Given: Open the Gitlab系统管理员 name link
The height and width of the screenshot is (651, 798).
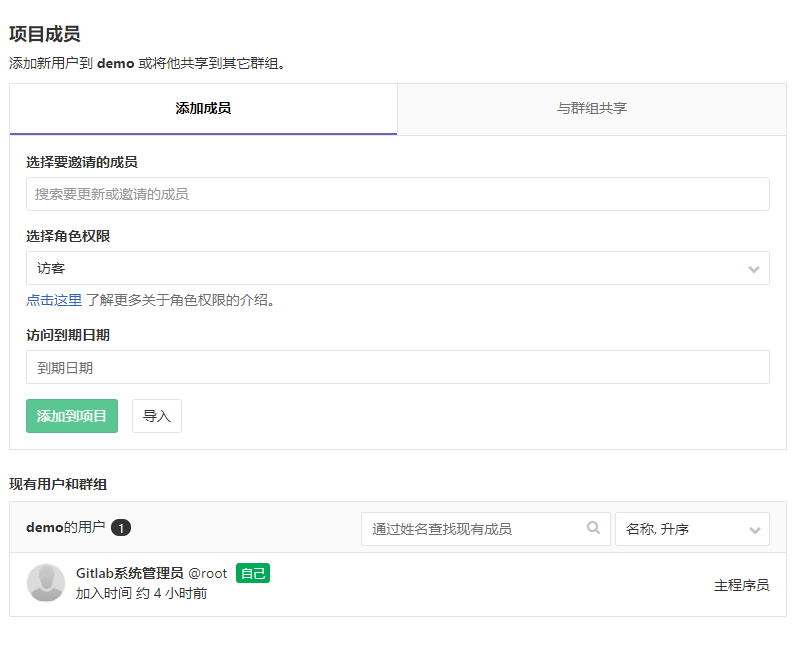Looking at the screenshot, I should point(130,573).
